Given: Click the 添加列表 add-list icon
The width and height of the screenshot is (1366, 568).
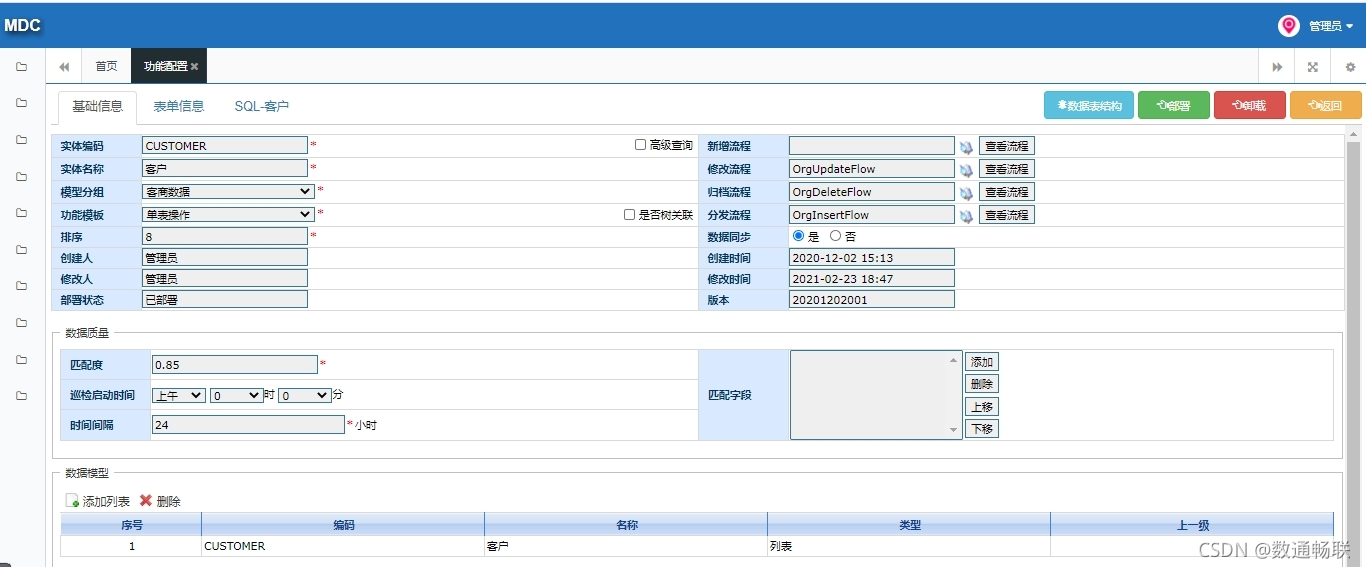Looking at the screenshot, I should coord(72,501).
